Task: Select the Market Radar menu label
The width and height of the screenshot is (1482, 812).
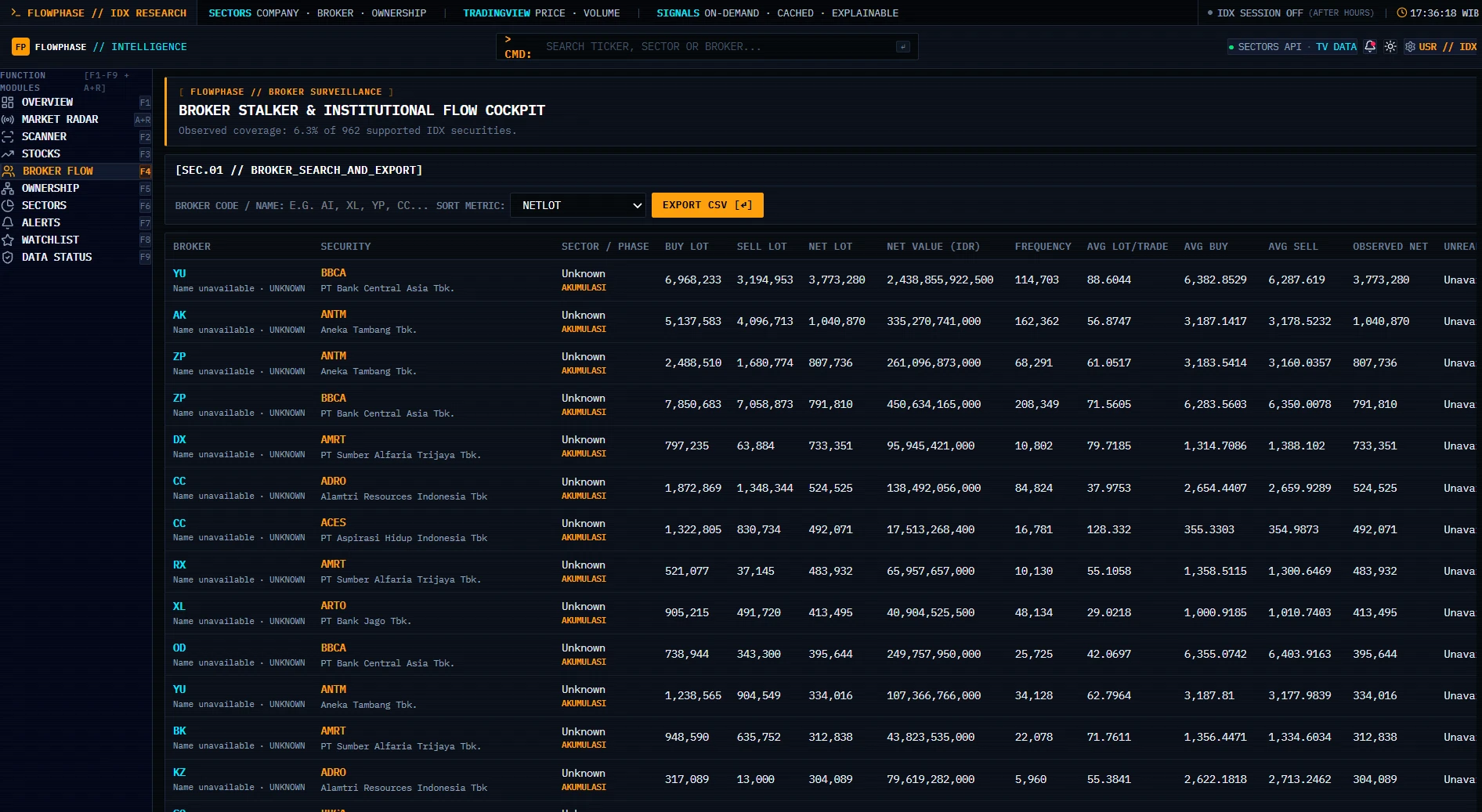Action: point(60,120)
